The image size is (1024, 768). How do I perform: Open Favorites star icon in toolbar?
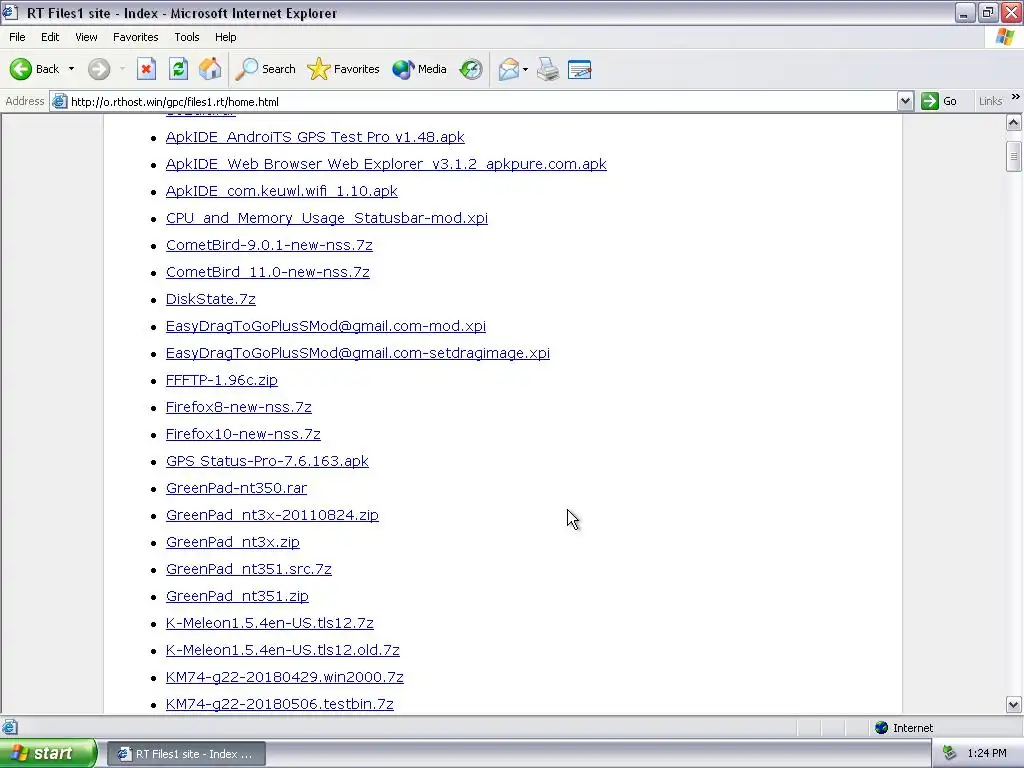click(x=319, y=69)
